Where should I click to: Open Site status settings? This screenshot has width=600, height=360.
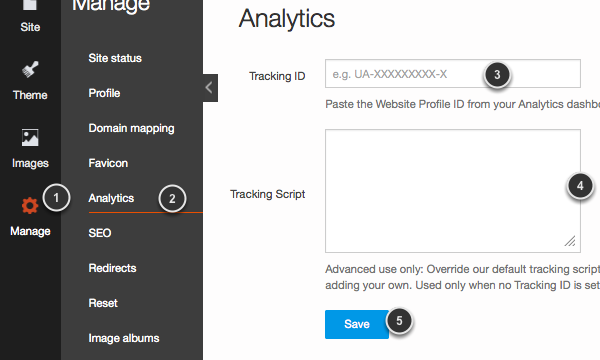tap(115, 58)
